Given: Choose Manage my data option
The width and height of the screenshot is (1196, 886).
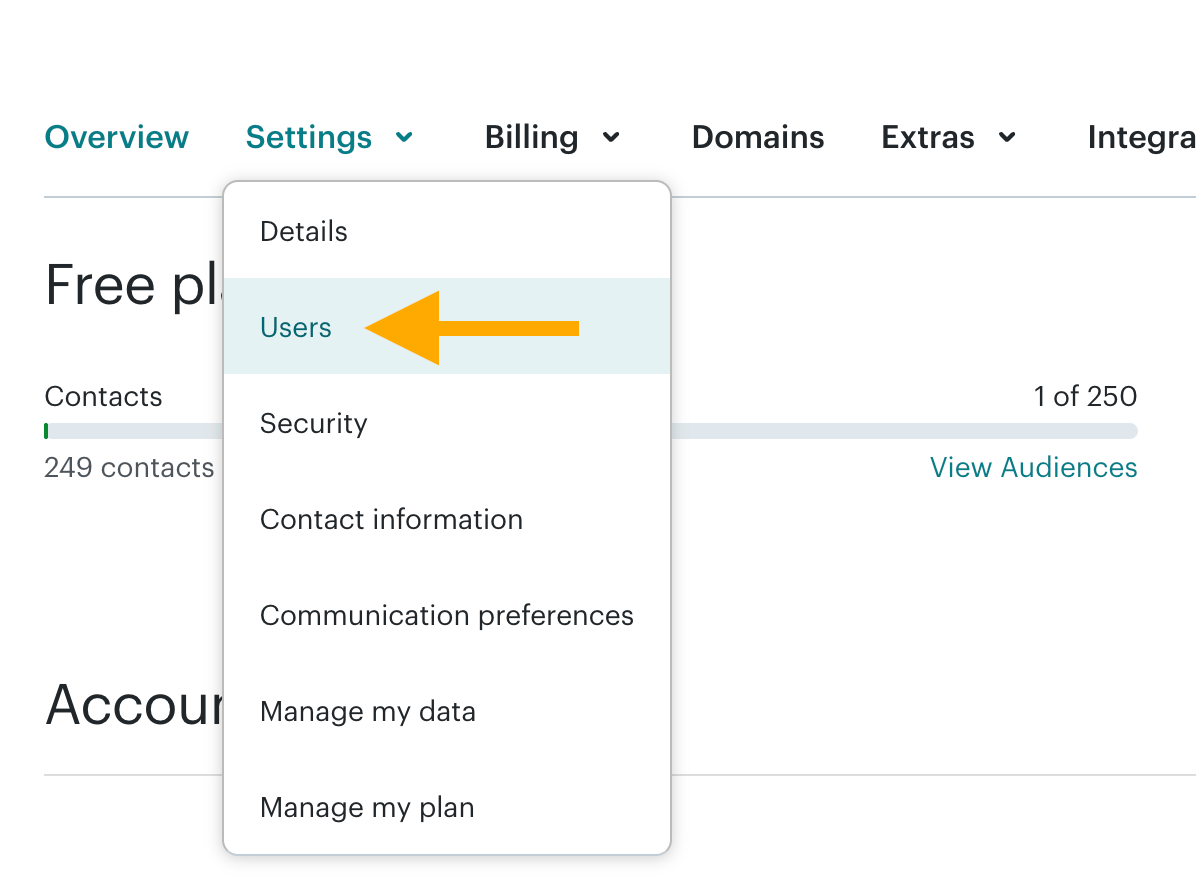Looking at the screenshot, I should click(447, 711).
